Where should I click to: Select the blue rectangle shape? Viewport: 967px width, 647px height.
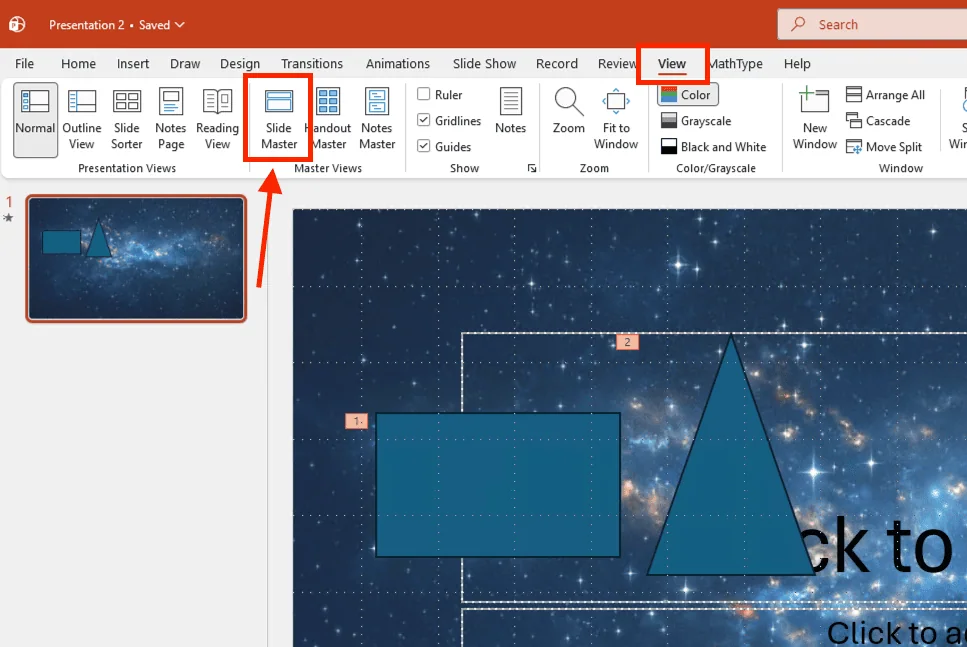[x=498, y=485]
